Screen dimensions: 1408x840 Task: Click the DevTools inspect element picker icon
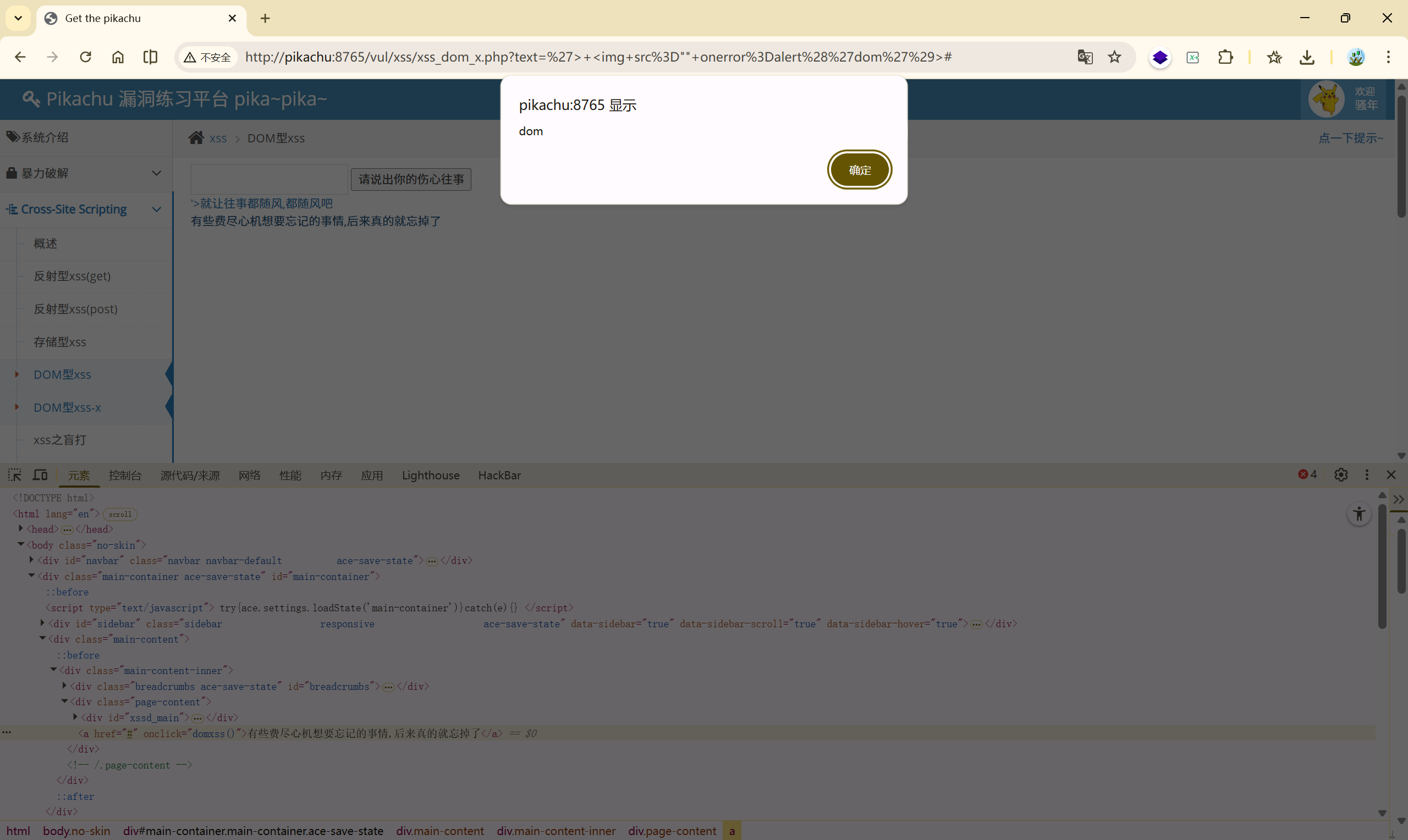[x=15, y=475]
